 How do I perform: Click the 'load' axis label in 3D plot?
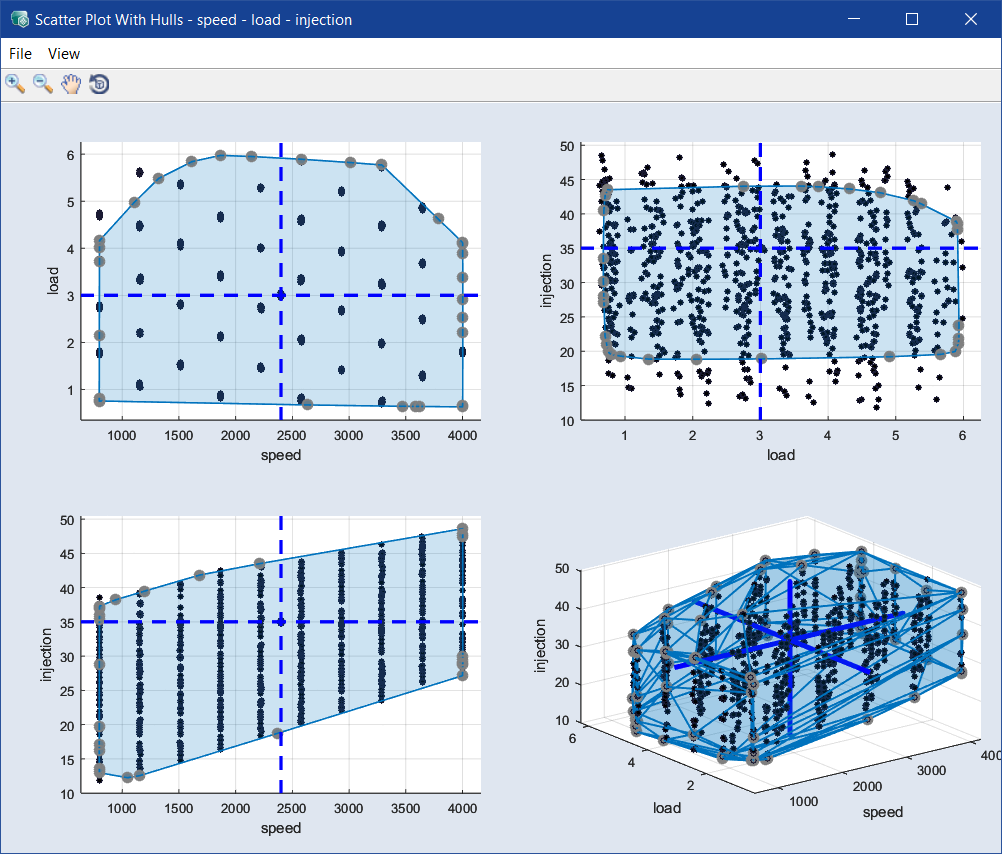(666, 808)
